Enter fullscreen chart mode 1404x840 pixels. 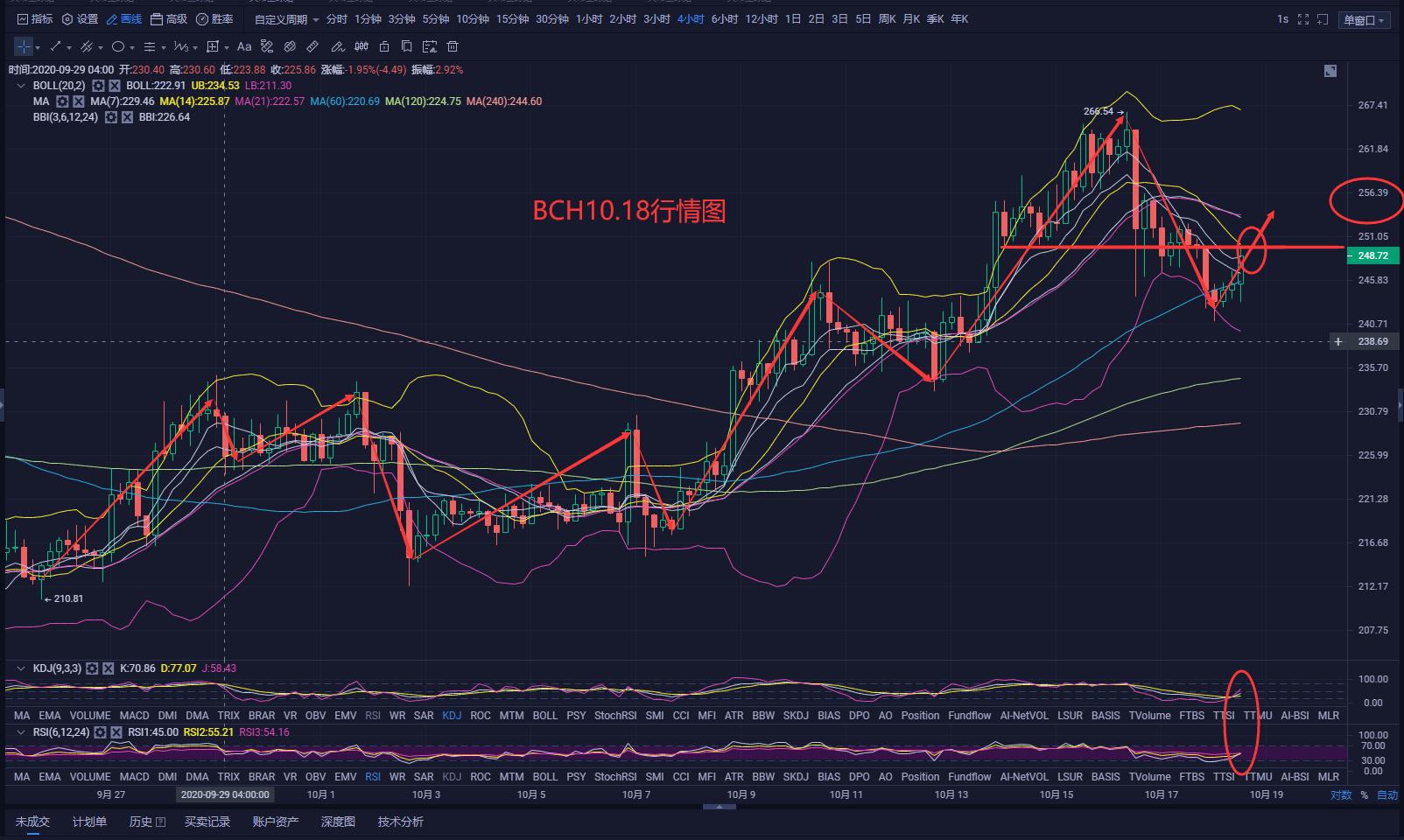click(x=1302, y=19)
